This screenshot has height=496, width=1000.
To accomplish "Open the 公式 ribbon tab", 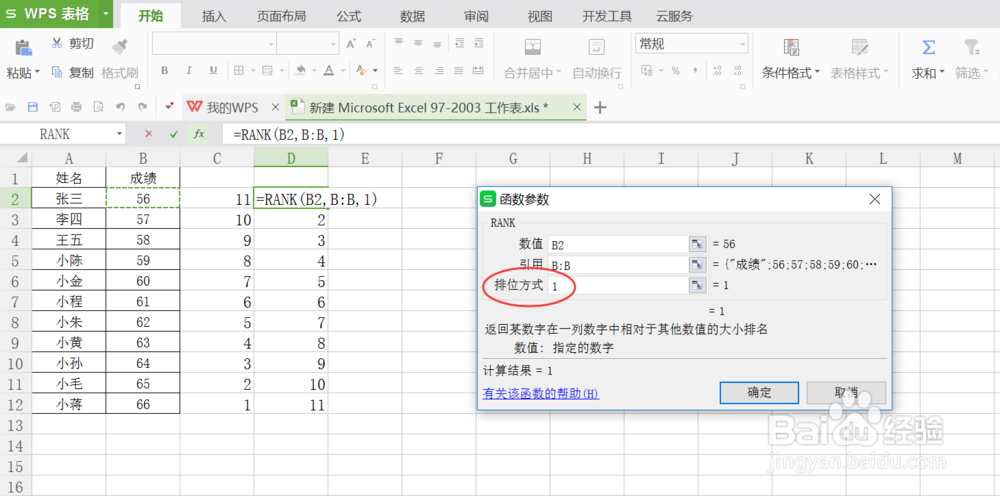I will click(x=349, y=17).
